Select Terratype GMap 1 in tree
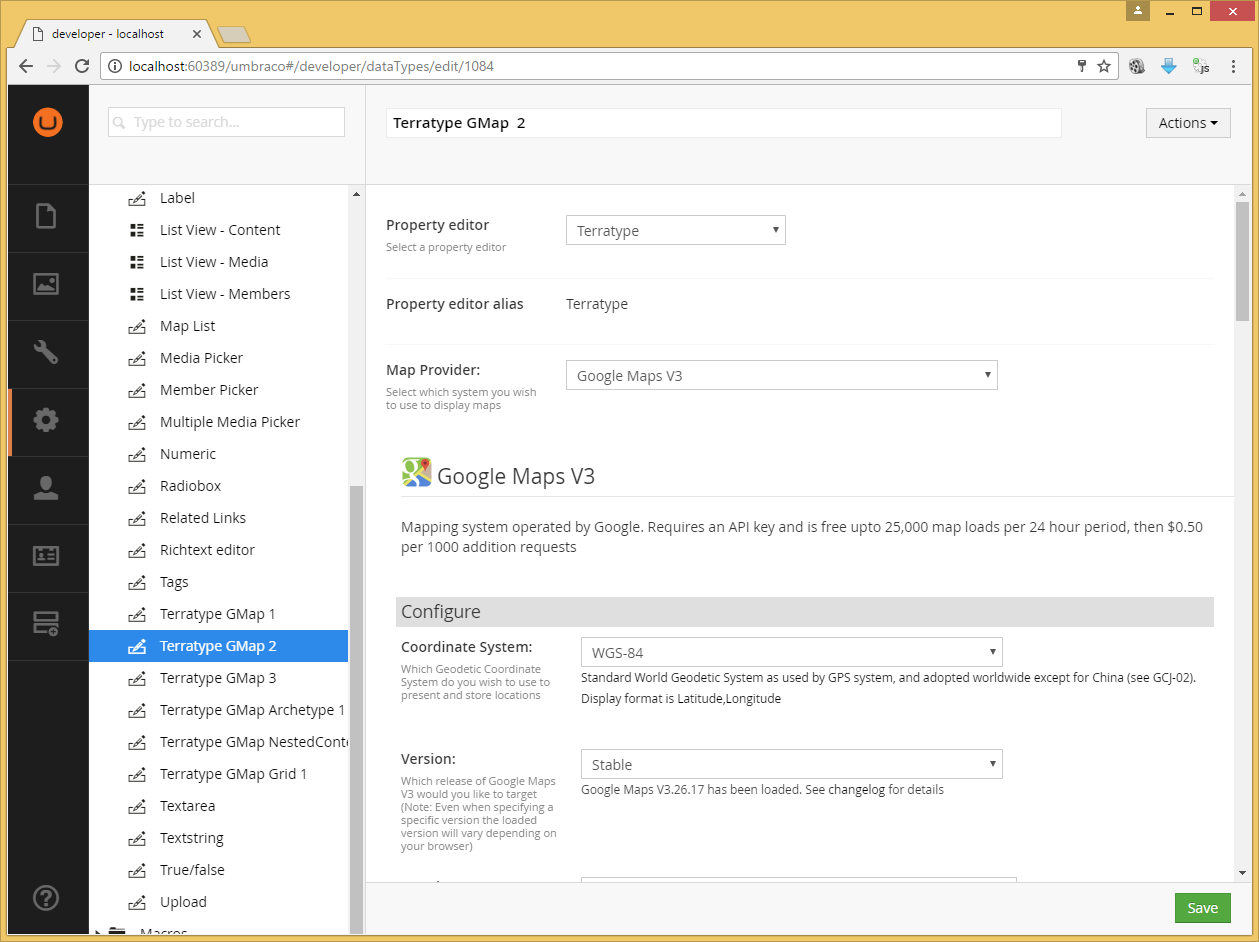The width and height of the screenshot is (1259, 942). coord(218,614)
